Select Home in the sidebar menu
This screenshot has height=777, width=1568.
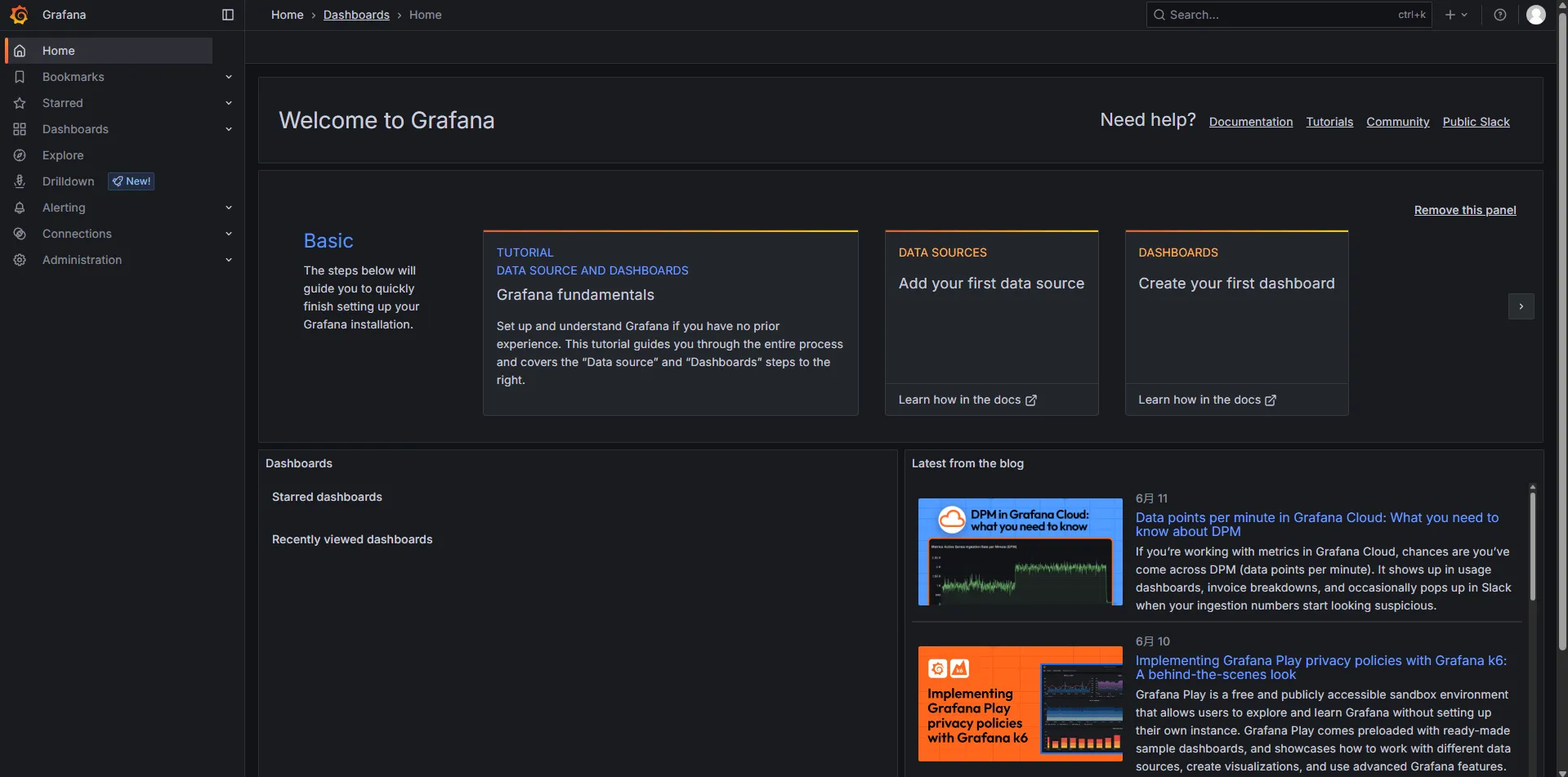coord(109,51)
